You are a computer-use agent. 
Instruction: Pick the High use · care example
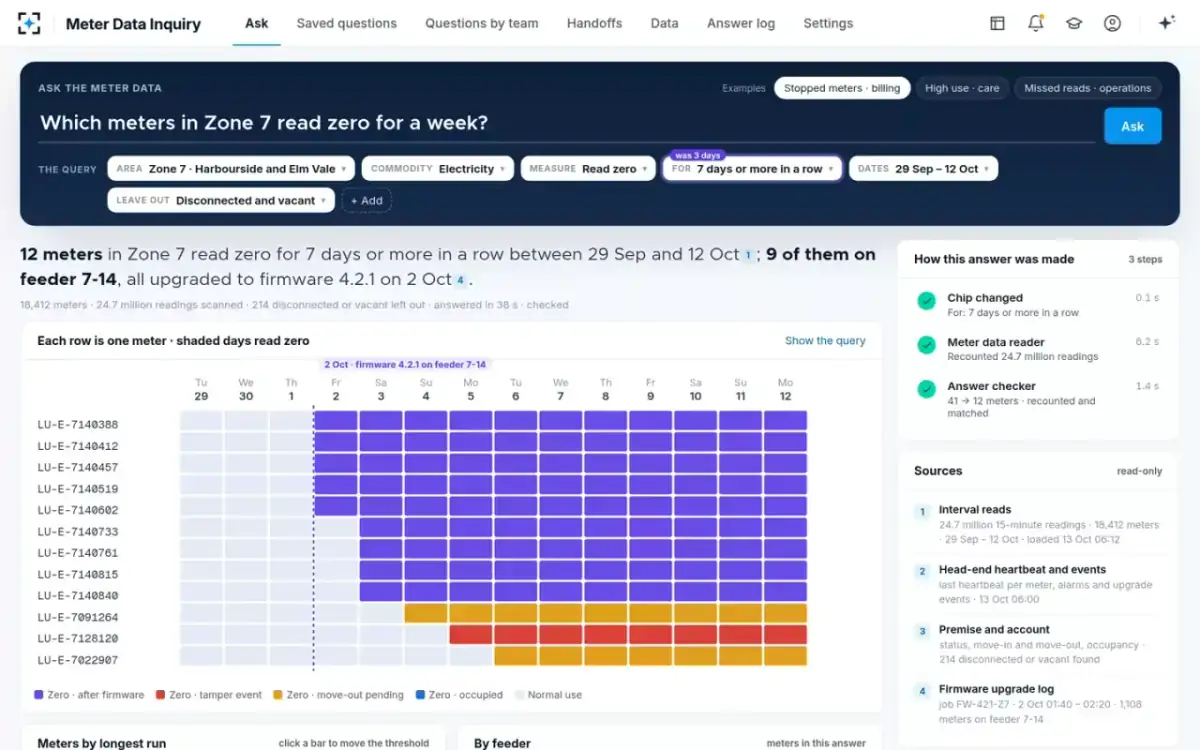(962, 88)
